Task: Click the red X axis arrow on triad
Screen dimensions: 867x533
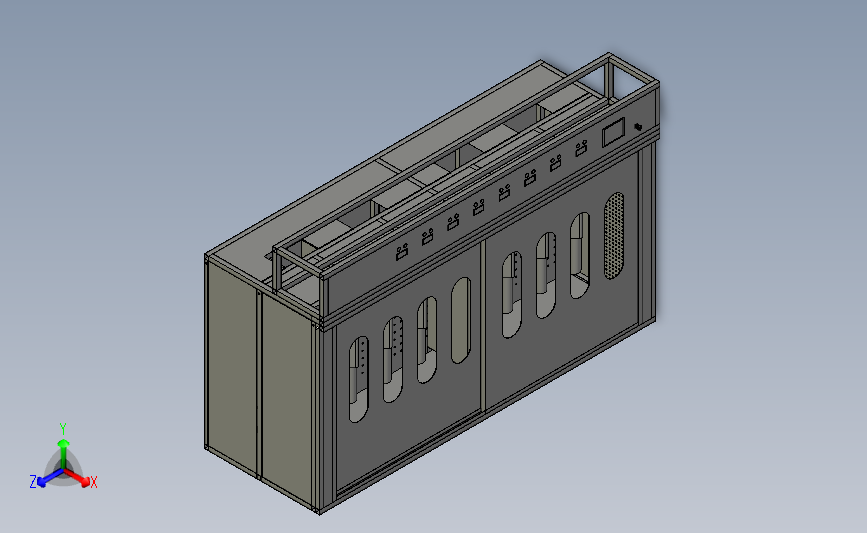Action: pyautogui.click(x=79, y=477)
